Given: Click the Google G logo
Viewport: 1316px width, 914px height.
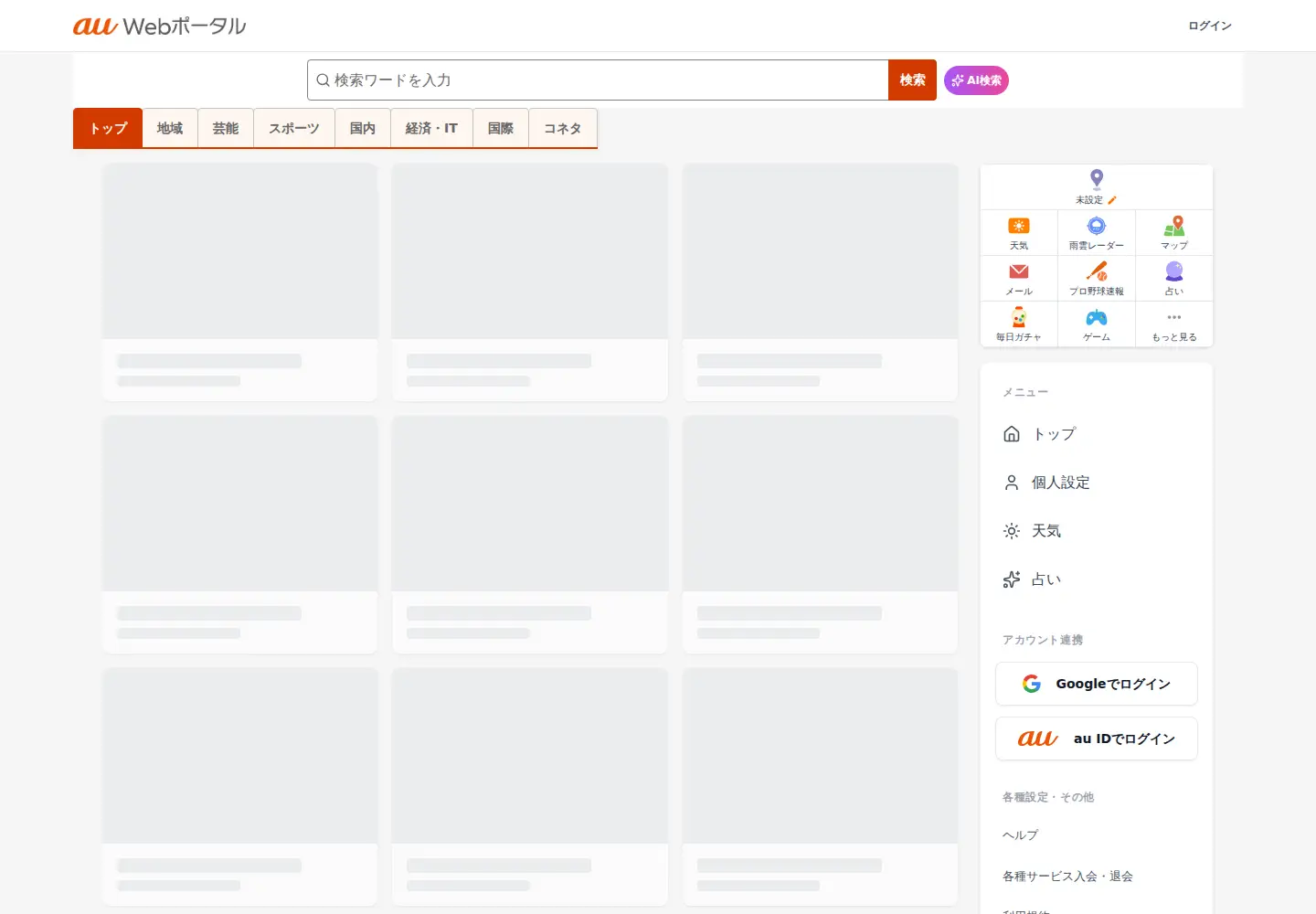Looking at the screenshot, I should tap(1032, 684).
